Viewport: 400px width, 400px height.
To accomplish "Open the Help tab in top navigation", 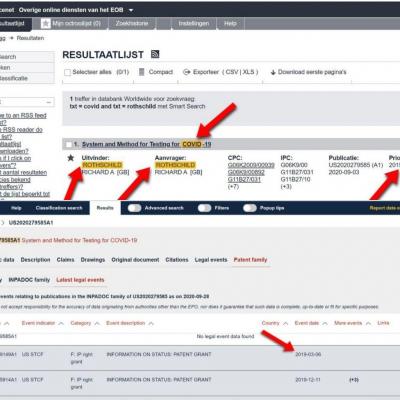I will 230,24.
